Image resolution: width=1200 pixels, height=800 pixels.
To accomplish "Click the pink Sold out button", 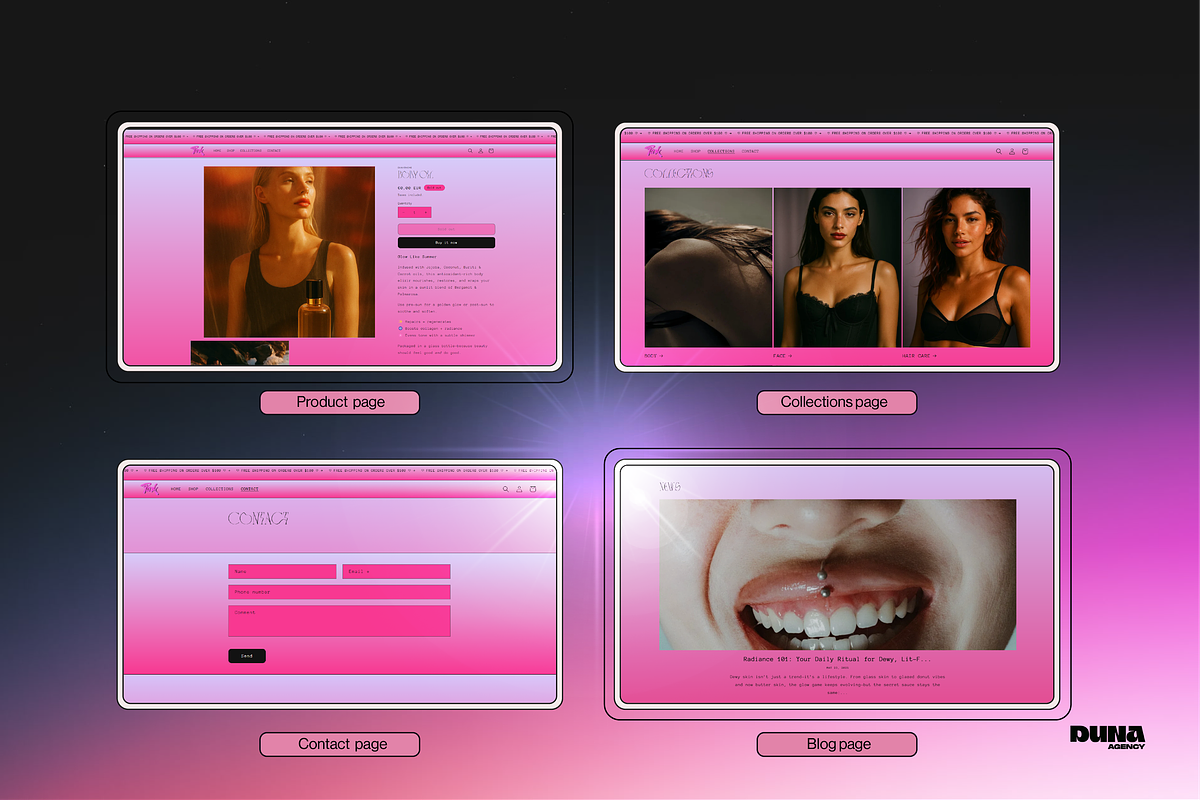I will coord(446,229).
